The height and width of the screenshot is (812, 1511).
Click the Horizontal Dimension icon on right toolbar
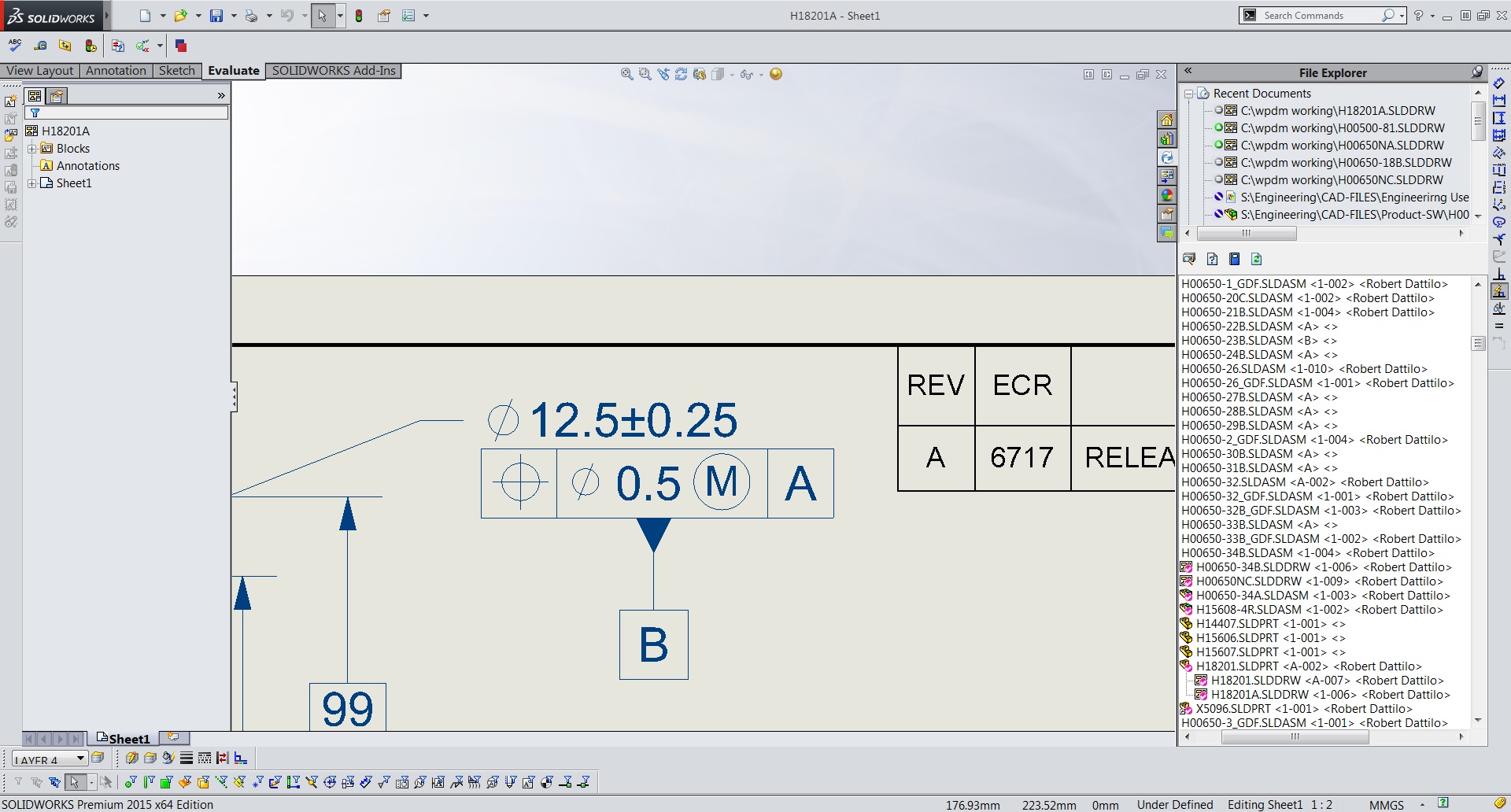point(1499,100)
